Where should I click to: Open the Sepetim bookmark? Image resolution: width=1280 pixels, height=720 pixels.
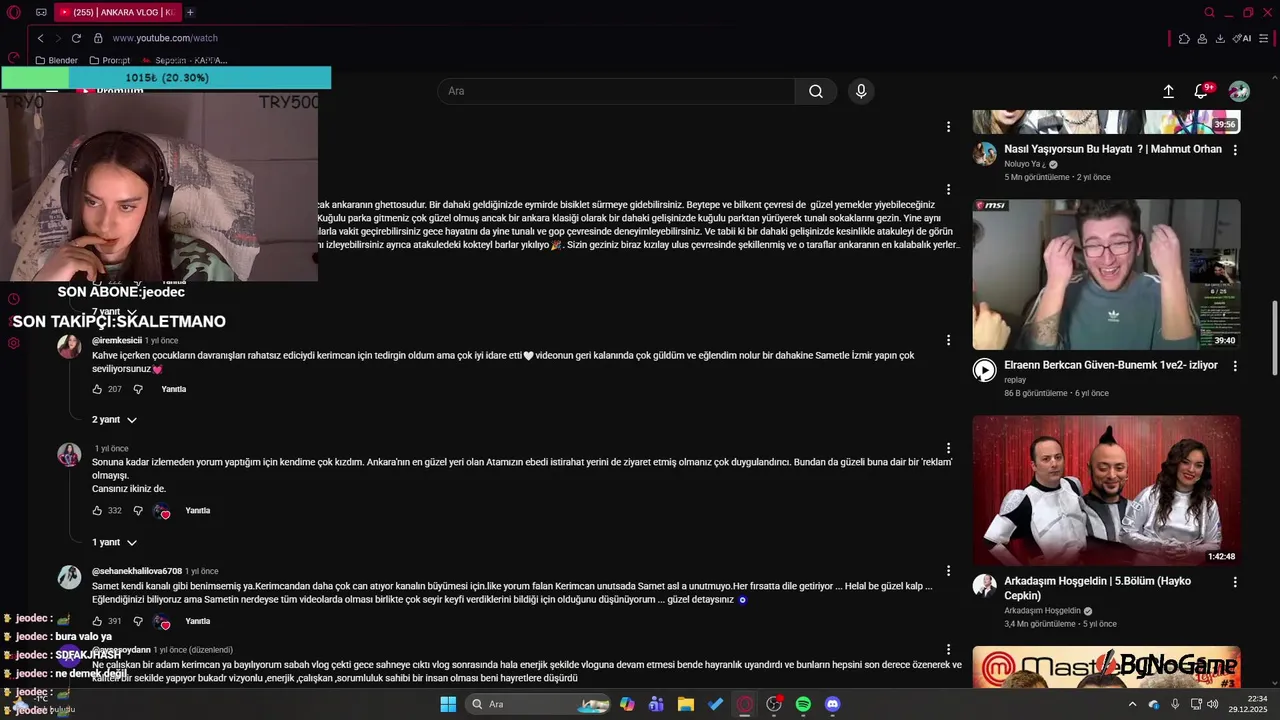[184, 60]
